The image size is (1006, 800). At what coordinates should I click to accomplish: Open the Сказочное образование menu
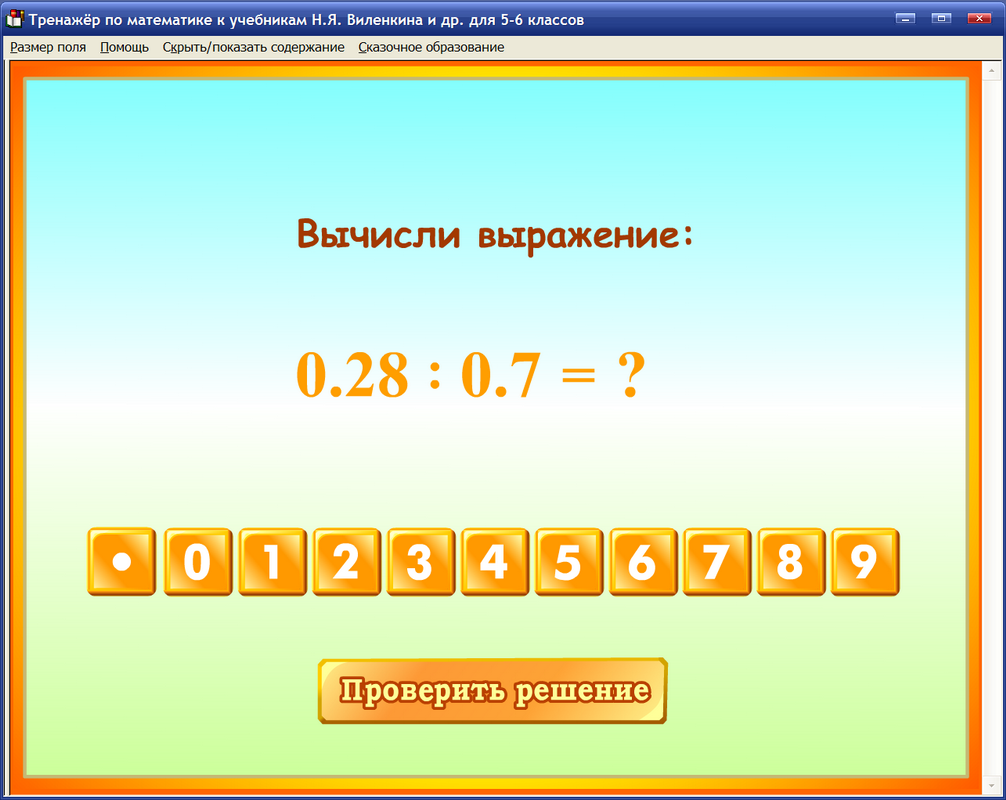point(430,46)
